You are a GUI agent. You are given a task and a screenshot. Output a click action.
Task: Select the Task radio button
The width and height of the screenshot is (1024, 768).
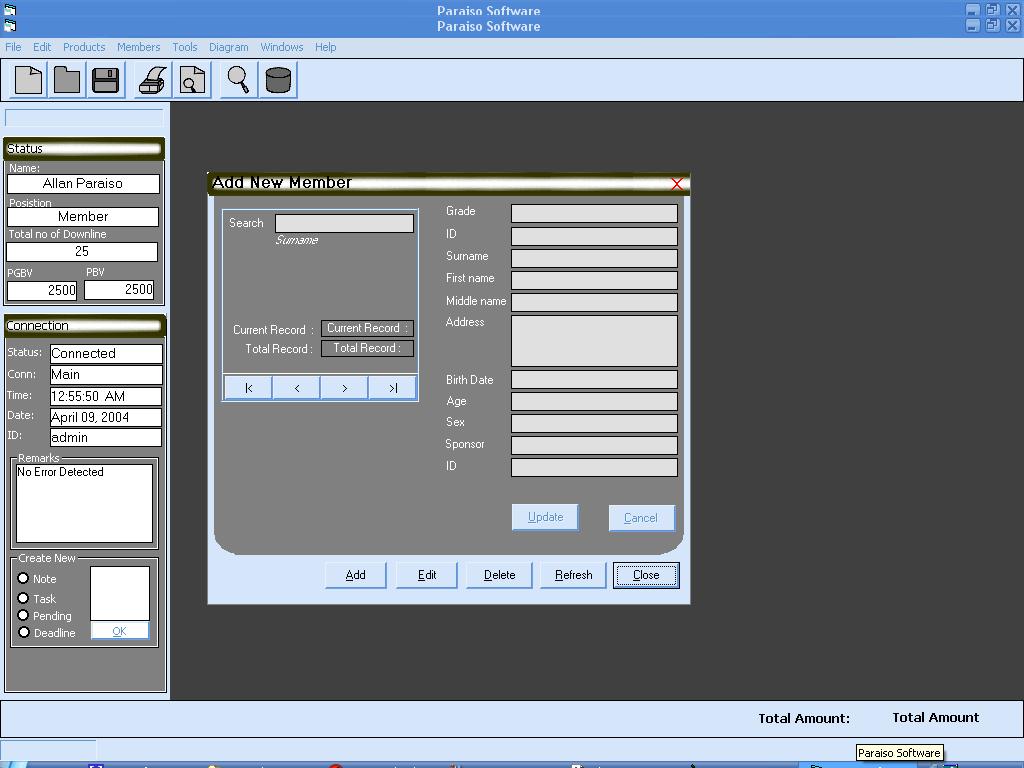pyautogui.click(x=24, y=598)
